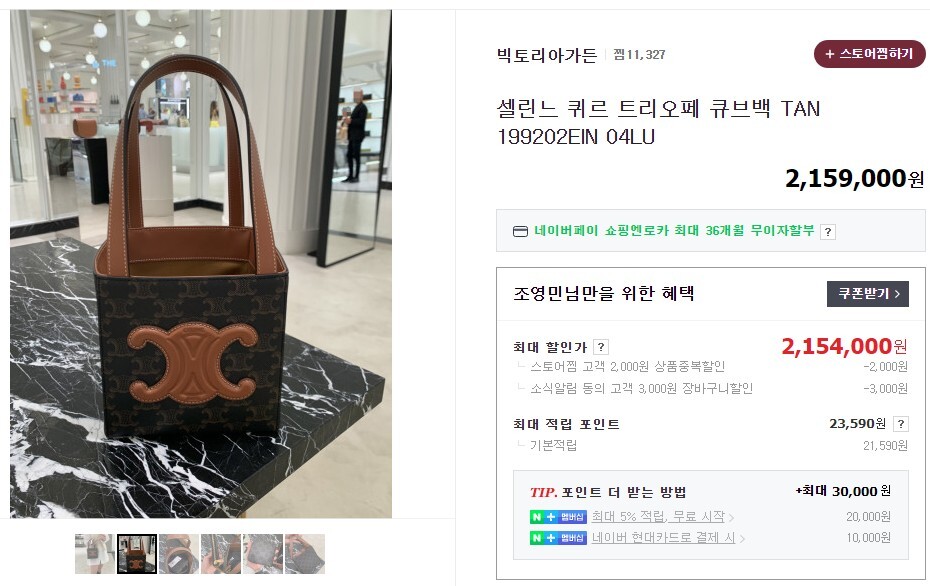Screen dimensions: 930x586
Task: Click the plus icon in 스토어찜하기 button
Action: [829, 54]
